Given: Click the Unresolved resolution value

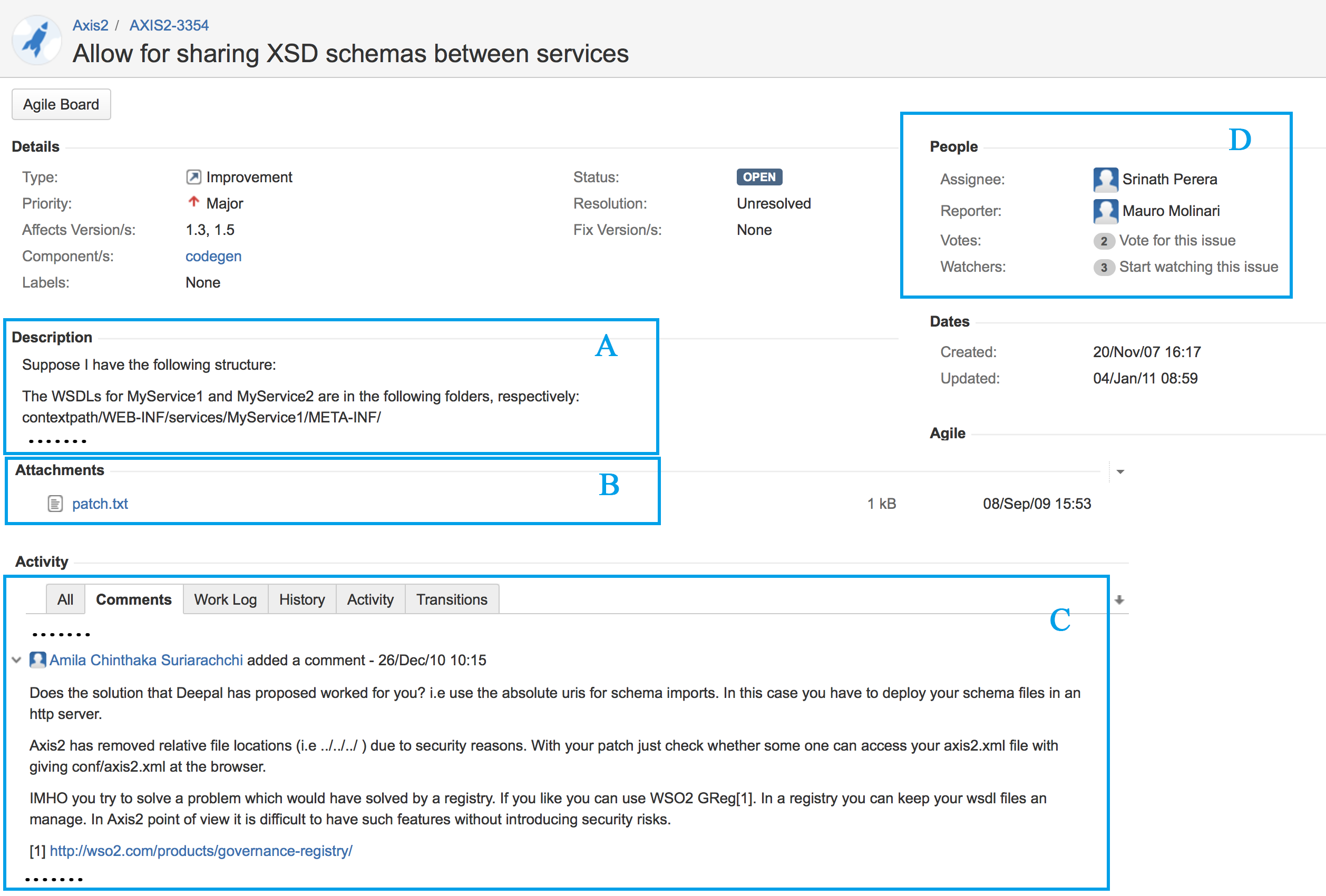Looking at the screenshot, I should tap(774, 204).
